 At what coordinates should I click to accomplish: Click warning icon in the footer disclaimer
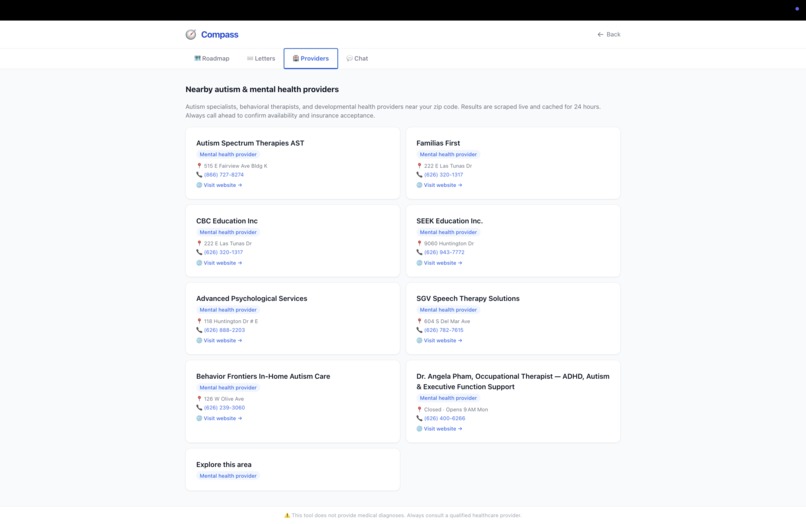coord(287,515)
